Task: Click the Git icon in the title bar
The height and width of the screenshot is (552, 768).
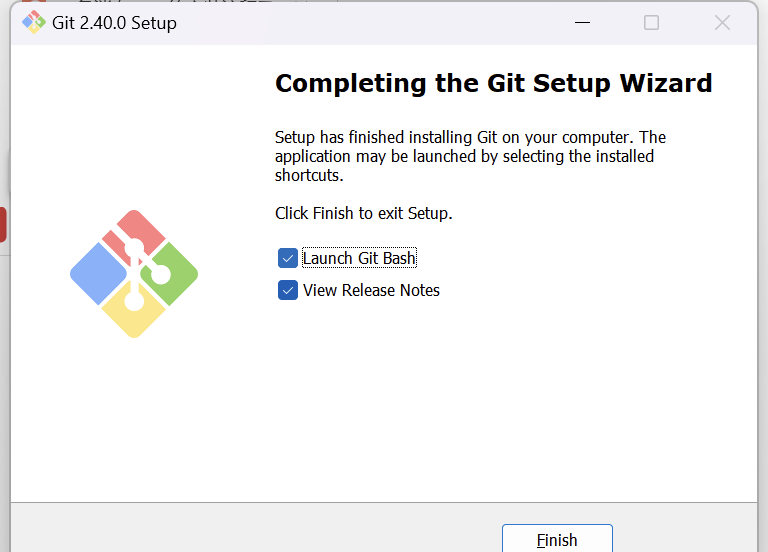Action: click(x=34, y=22)
